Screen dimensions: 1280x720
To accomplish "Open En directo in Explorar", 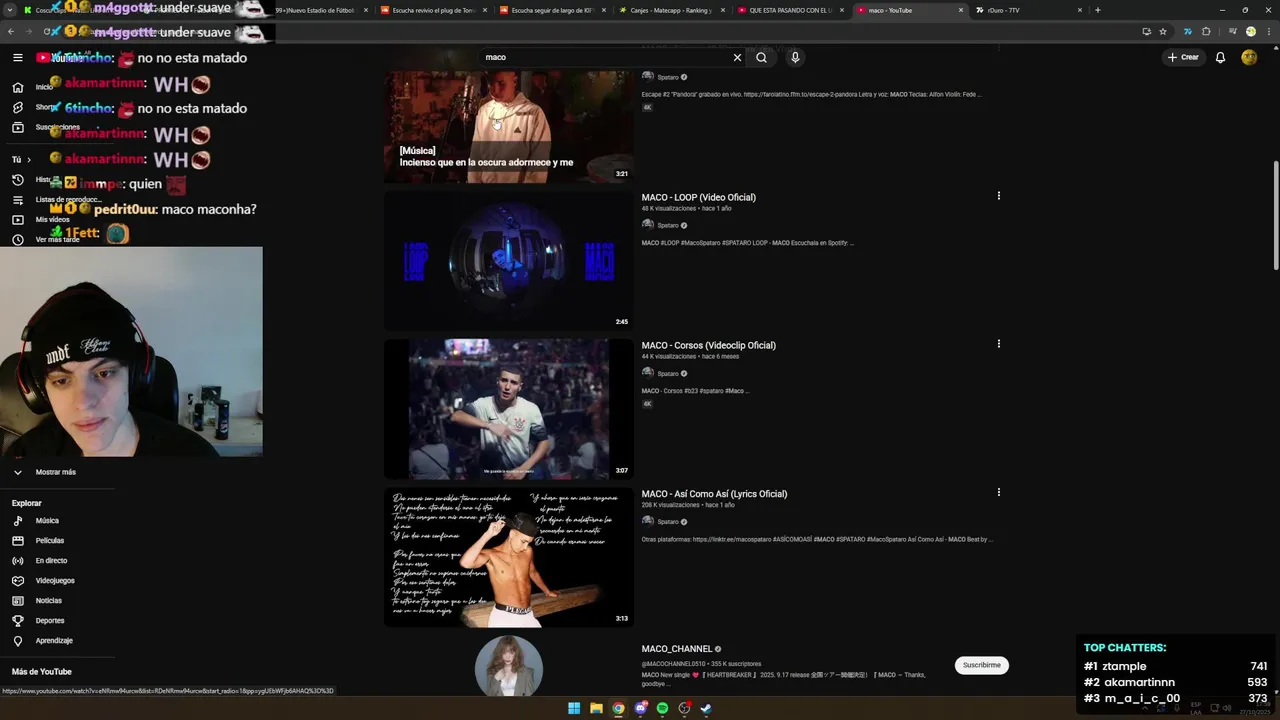I will [x=51, y=560].
